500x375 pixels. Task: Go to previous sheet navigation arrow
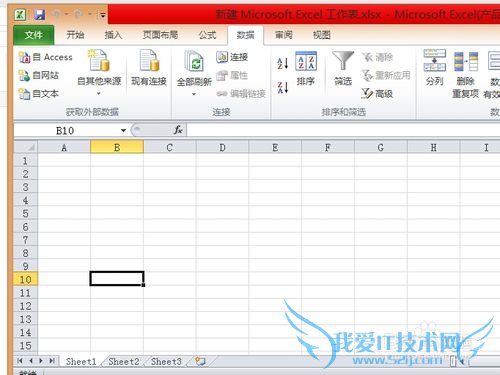tap(31, 361)
